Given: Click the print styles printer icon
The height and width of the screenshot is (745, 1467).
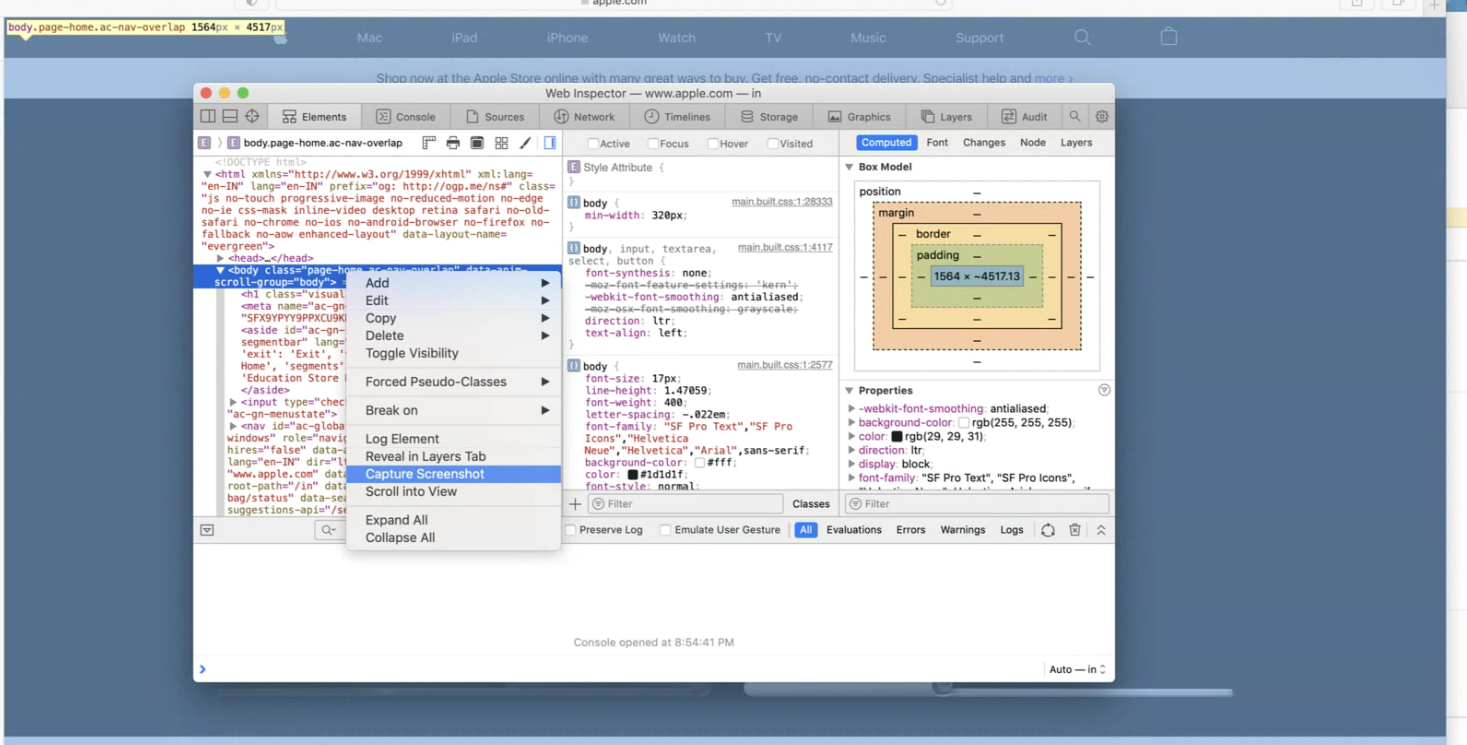Looking at the screenshot, I should click(x=453, y=143).
